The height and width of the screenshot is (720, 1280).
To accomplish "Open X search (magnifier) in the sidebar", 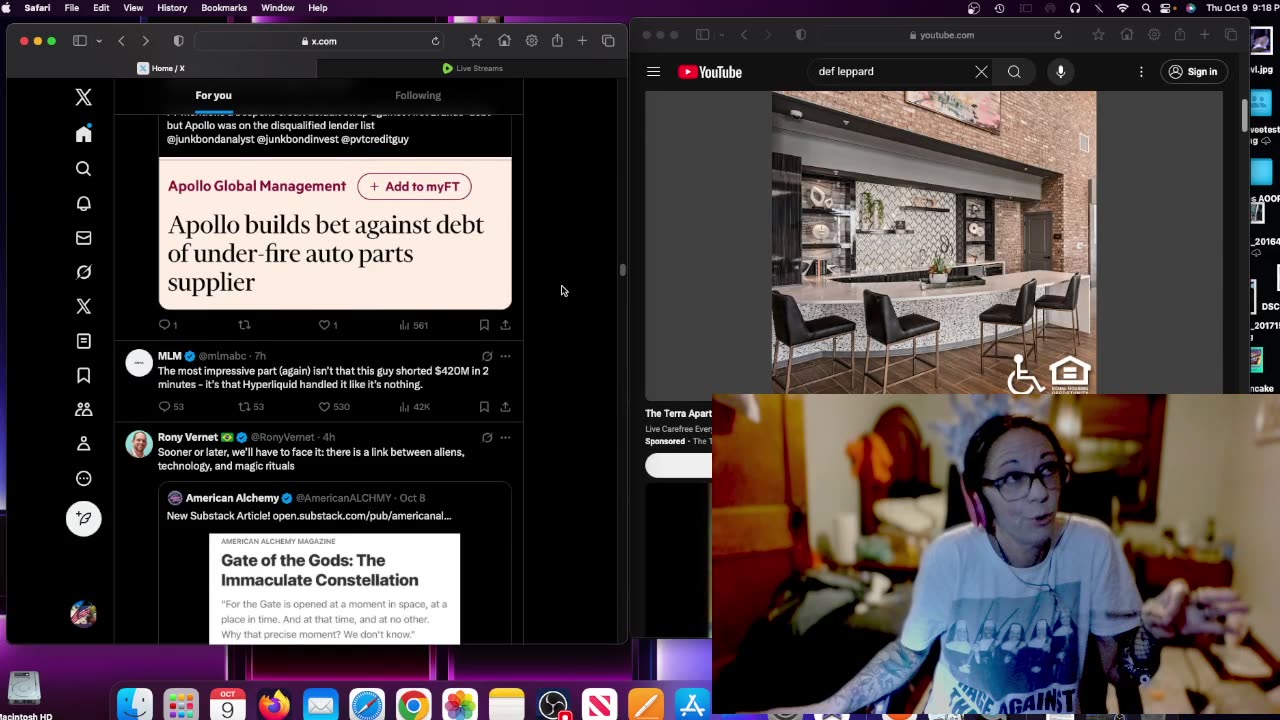I will [x=84, y=169].
